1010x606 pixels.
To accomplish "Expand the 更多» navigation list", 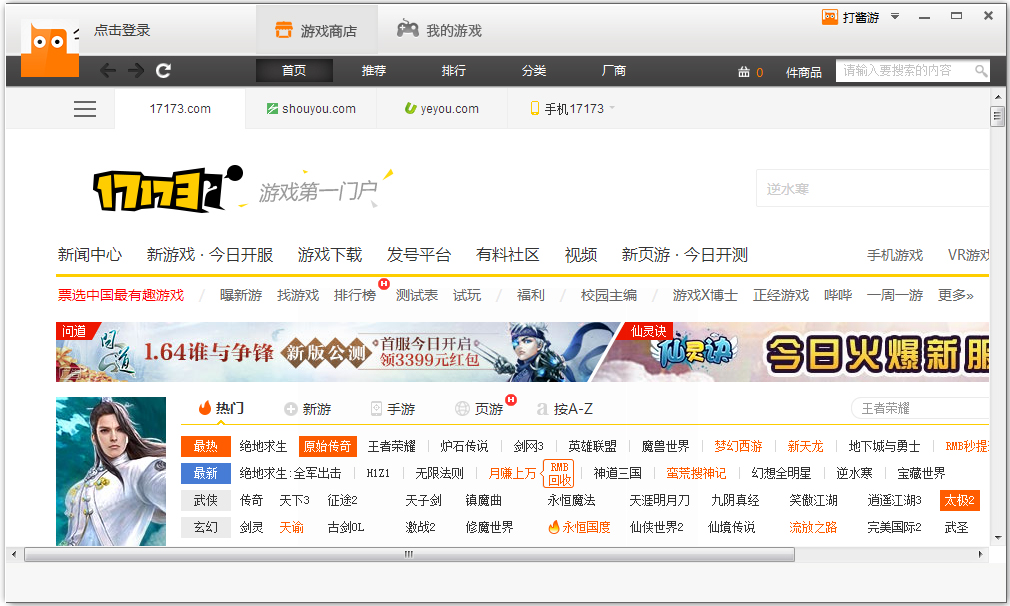I will pos(955,295).
